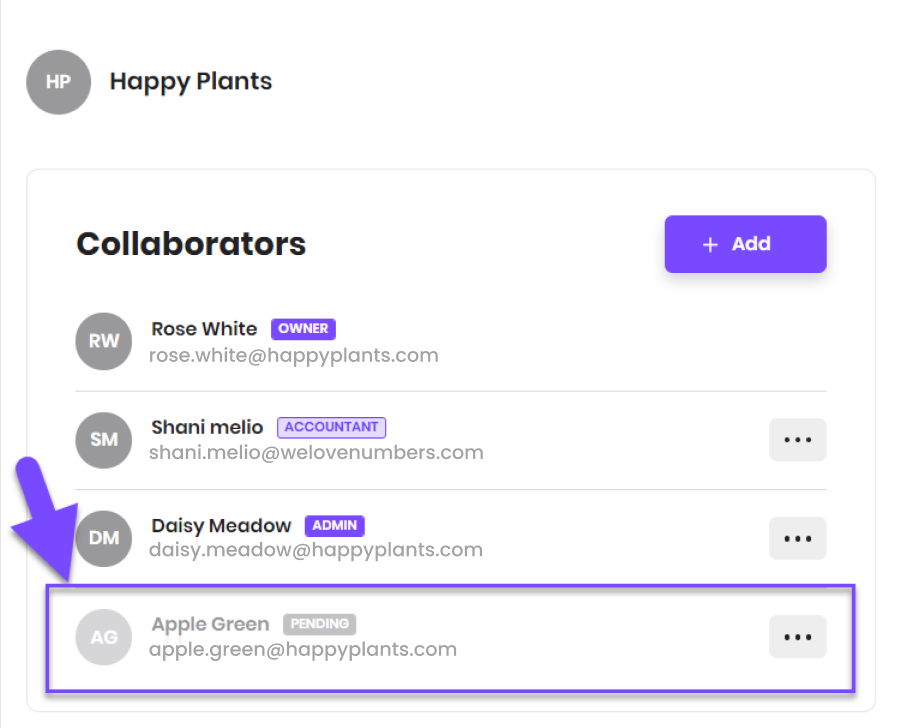Click the DM avatar for Daisy Meadow
The height and width of the screenshot is (728, 898).
pos(104,538)
